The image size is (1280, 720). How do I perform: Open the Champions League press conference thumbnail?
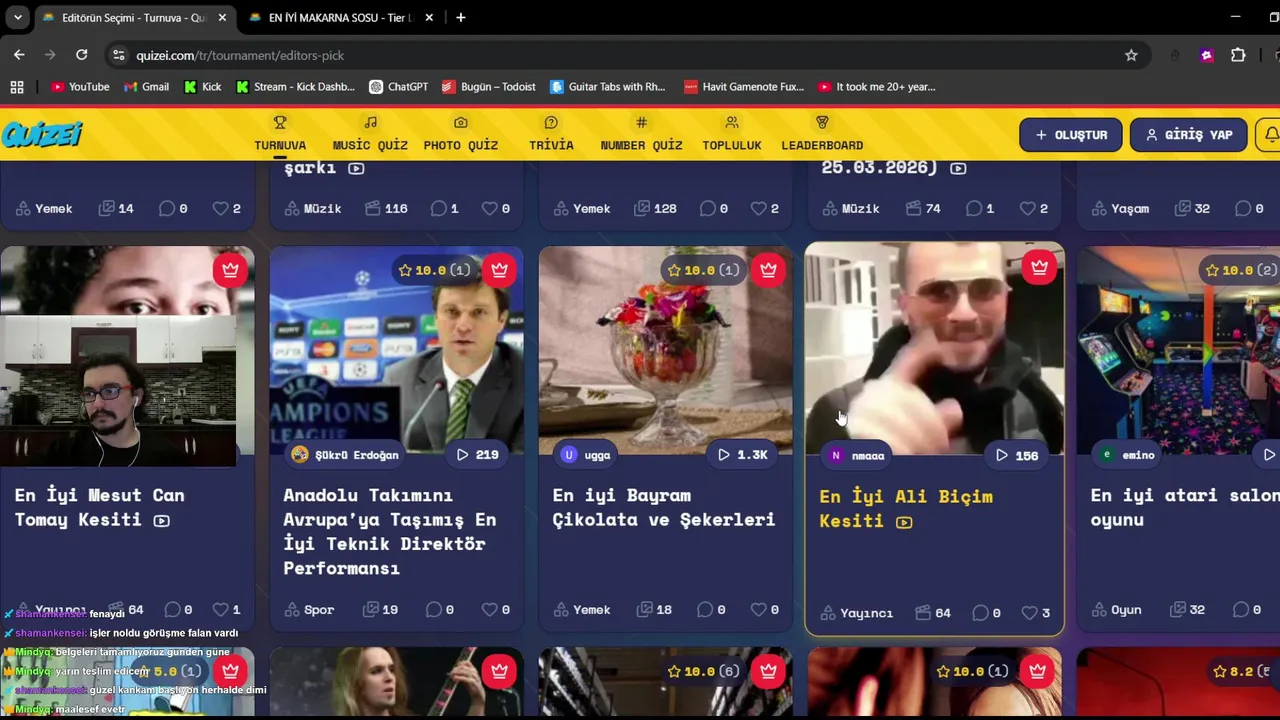(x=396, y=350)
